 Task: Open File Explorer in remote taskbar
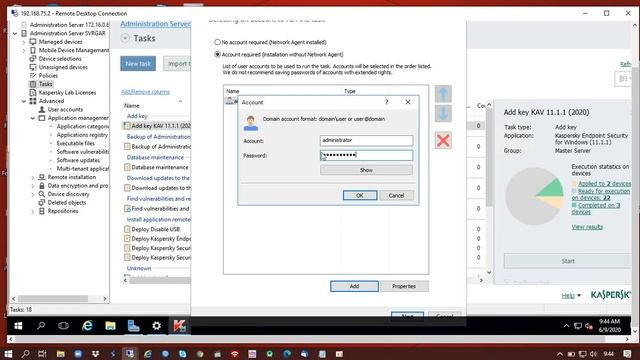point(110,326)
